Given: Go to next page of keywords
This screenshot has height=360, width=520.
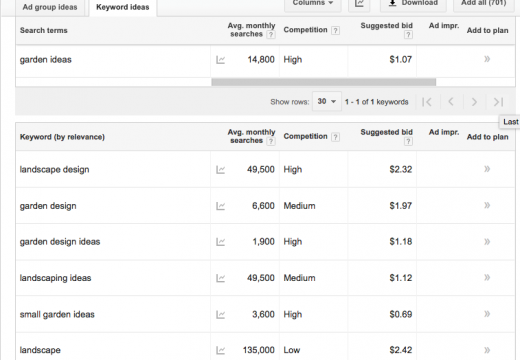Looking at the screenshot, I should [474, 102].
